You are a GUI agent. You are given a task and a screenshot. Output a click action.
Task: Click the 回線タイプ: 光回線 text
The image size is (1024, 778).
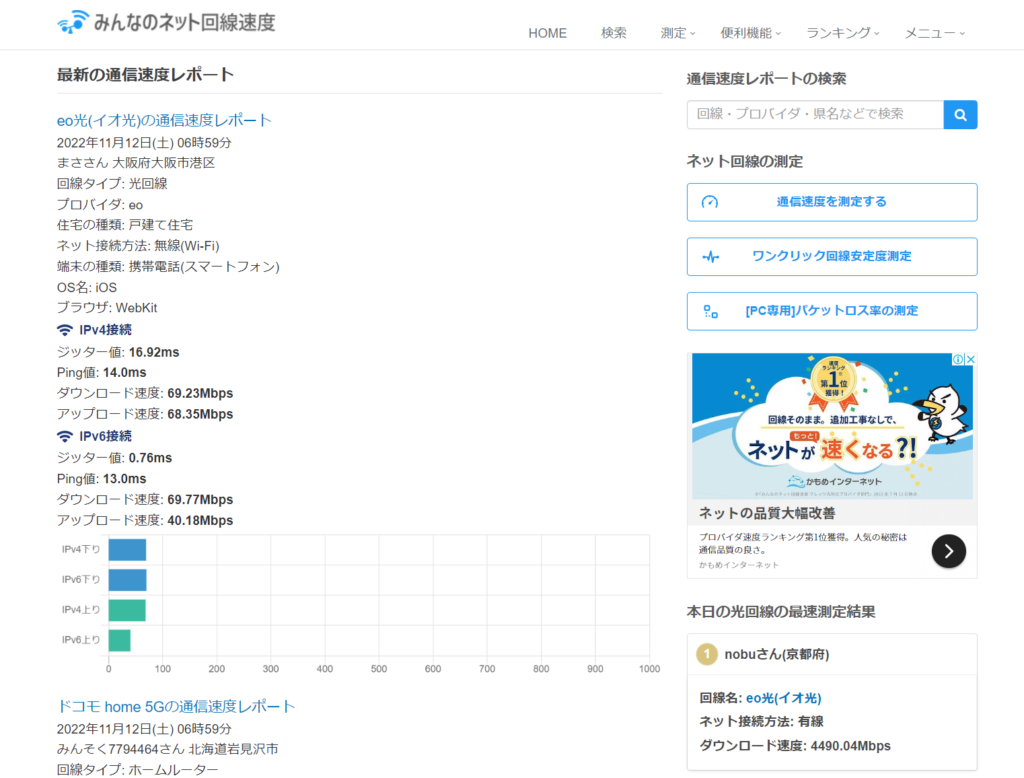click(x=112, y=184)
